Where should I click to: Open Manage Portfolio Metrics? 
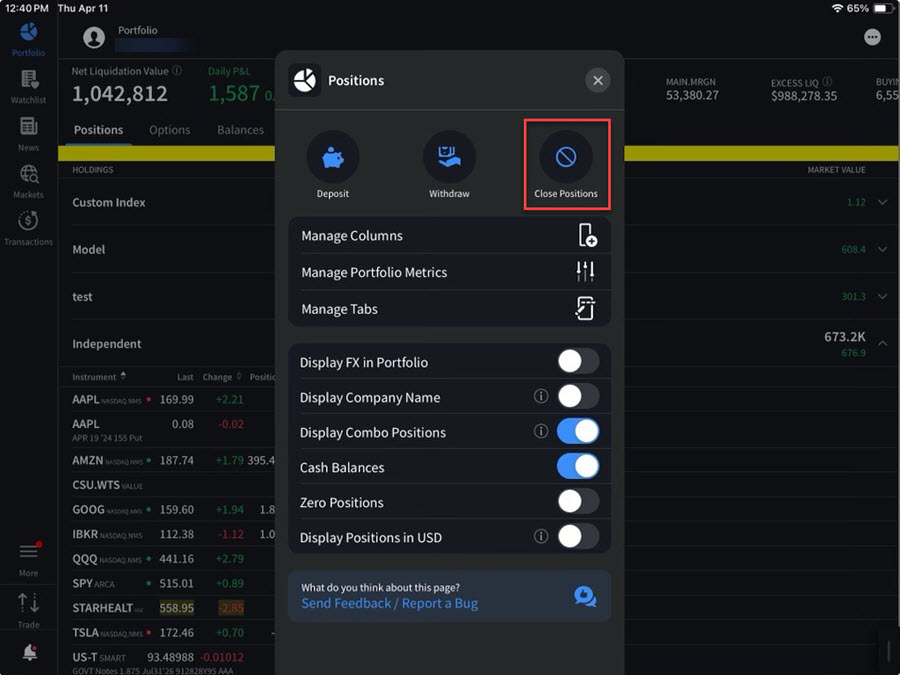[449, 272]
